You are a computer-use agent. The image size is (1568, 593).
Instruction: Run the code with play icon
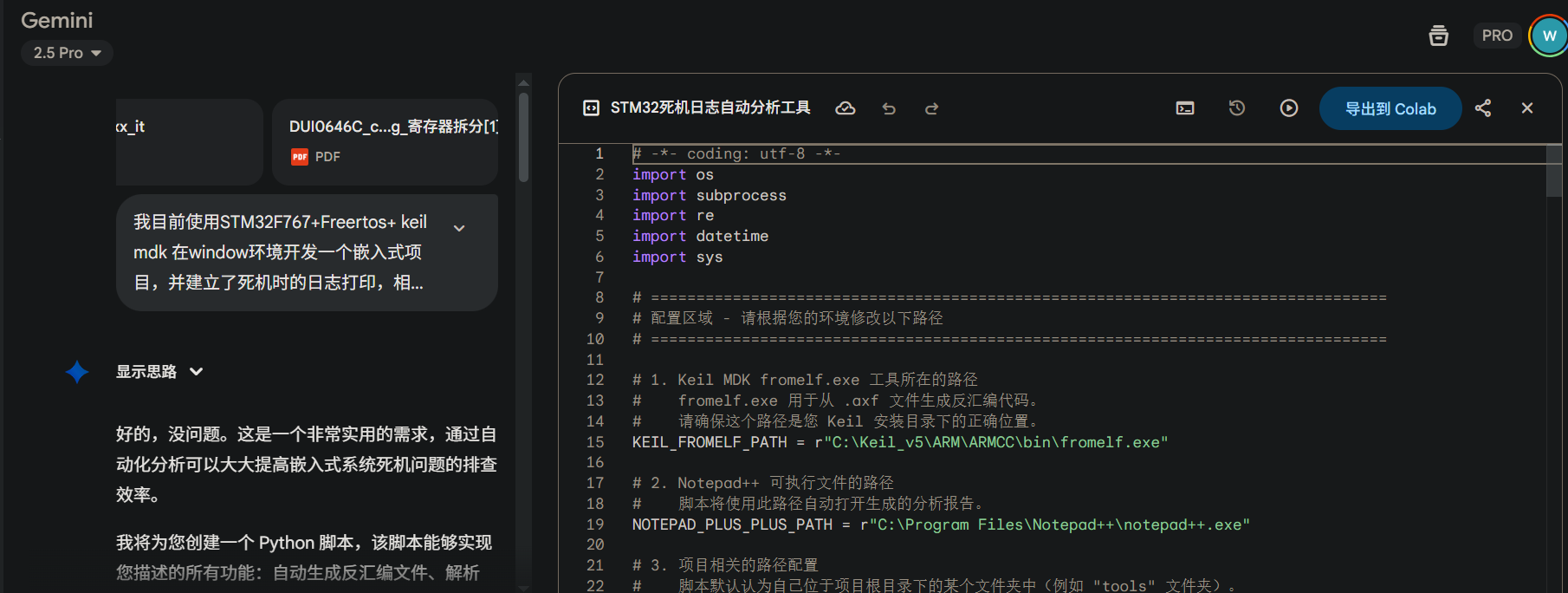(1289, 108)
